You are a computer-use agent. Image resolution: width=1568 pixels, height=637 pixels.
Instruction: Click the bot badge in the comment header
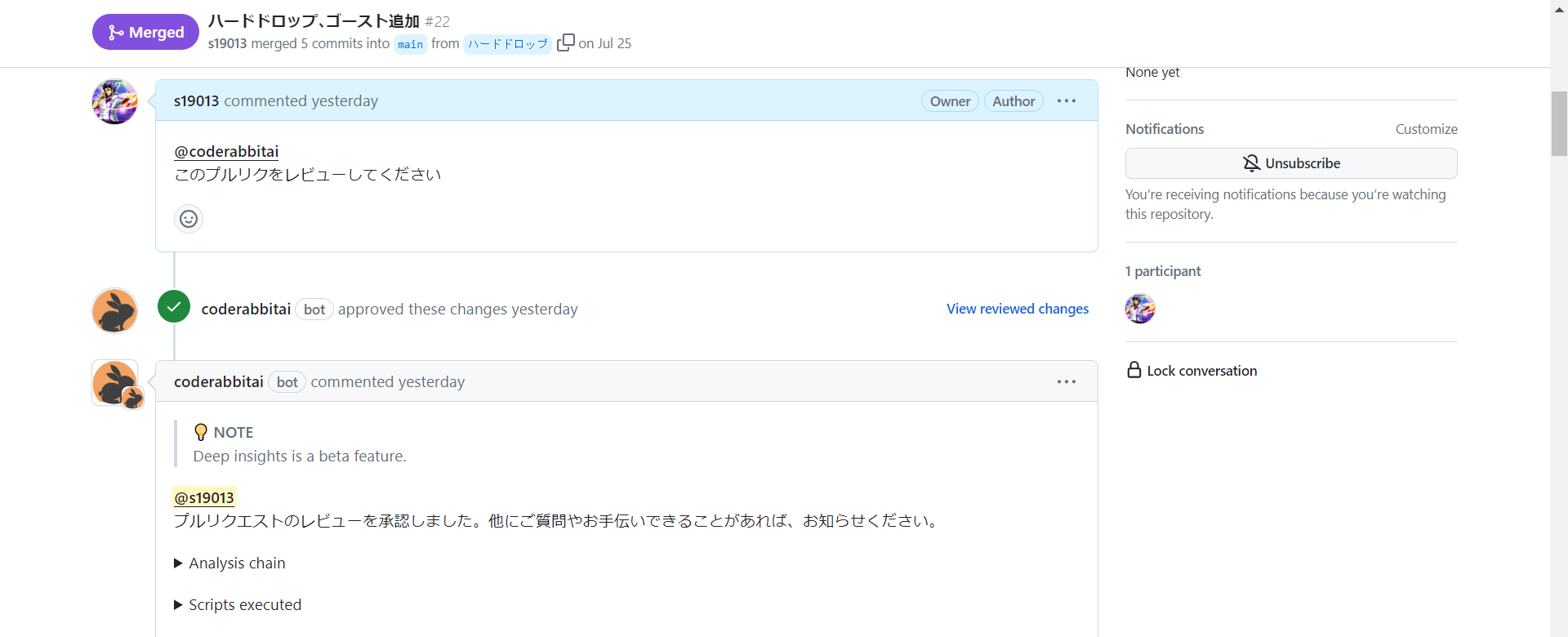tap(287, 382)
